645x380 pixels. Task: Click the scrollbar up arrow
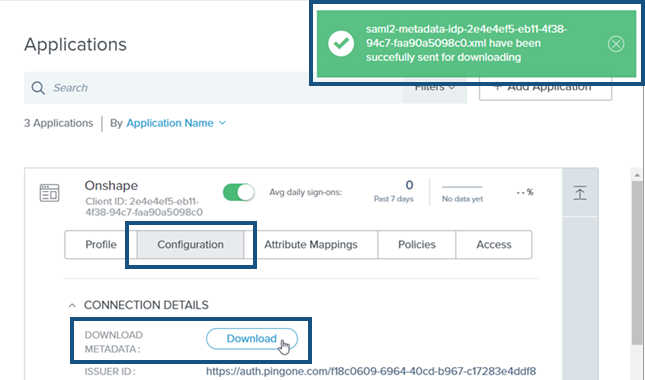click(x=637, y=175)
